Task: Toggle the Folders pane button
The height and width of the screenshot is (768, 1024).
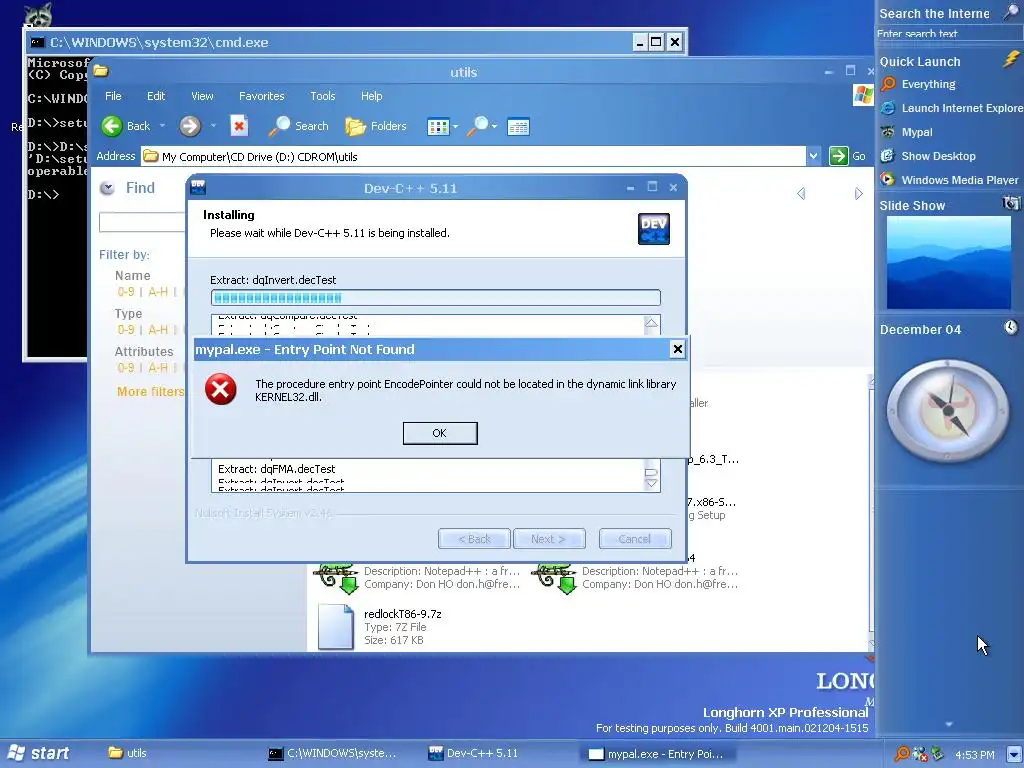Action: [376, 126]
